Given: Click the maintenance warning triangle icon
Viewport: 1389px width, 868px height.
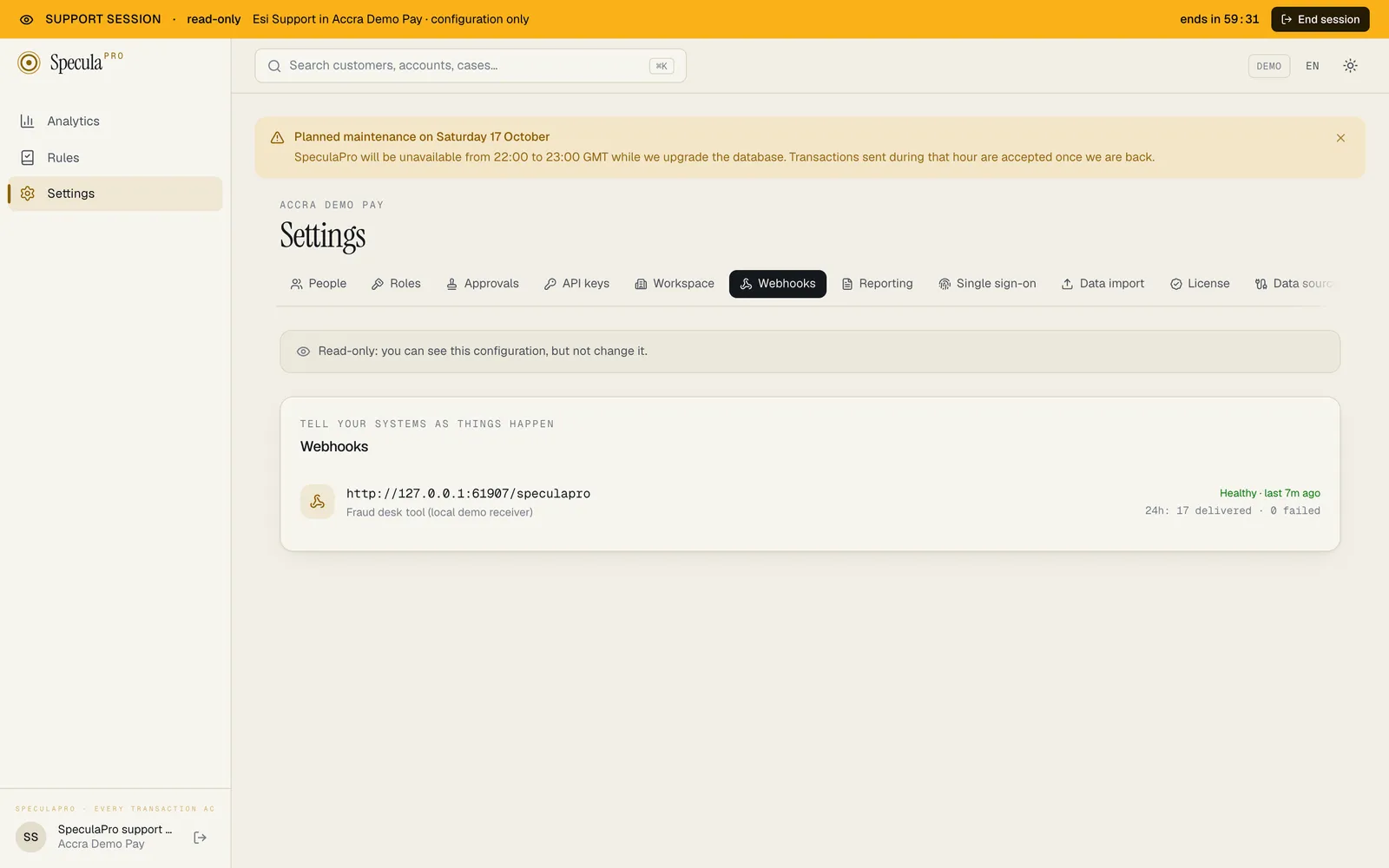Looking at the screenshot, I should click(278, 137).
